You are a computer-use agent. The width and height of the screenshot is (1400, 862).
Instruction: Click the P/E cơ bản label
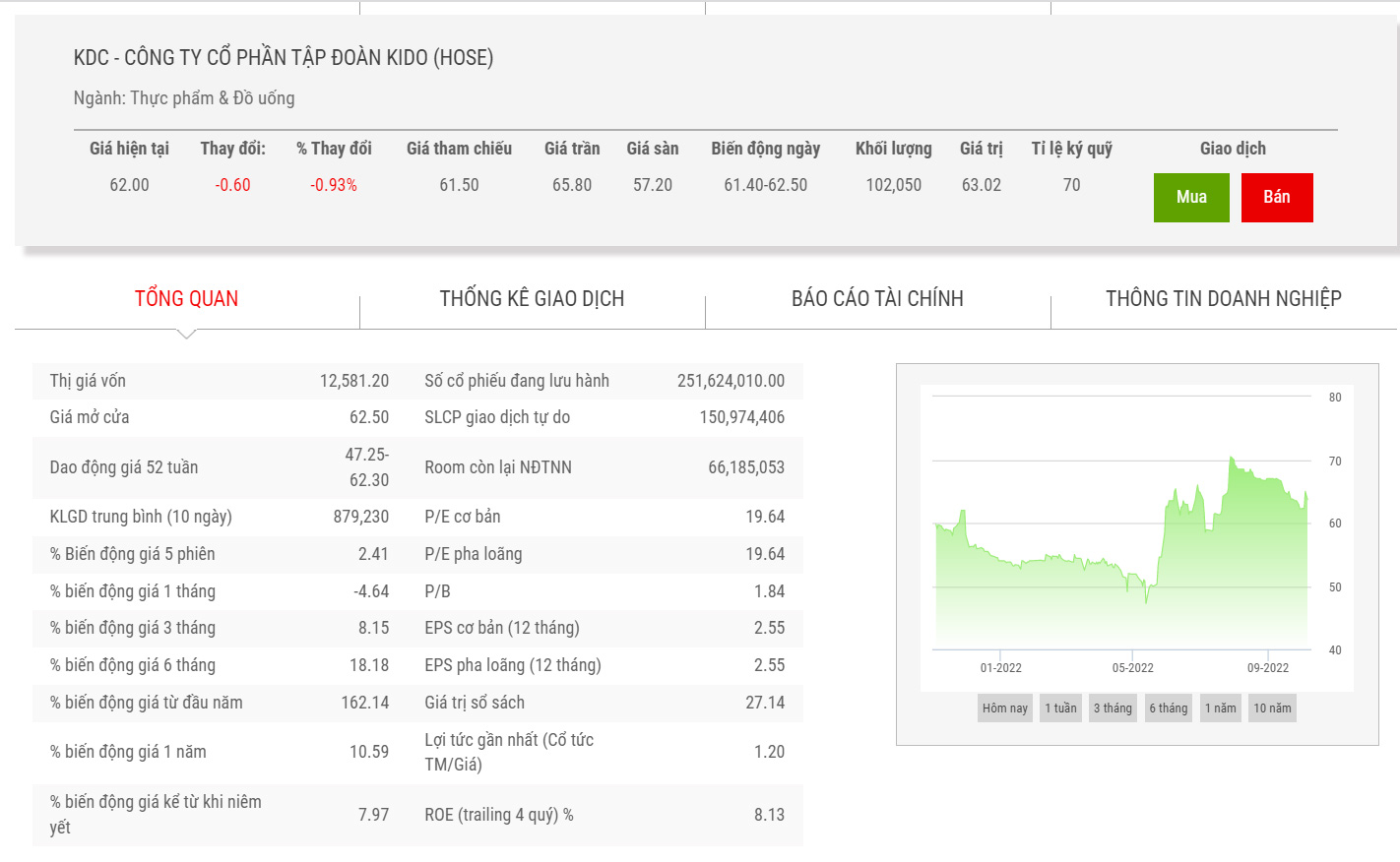pos(463,517)
